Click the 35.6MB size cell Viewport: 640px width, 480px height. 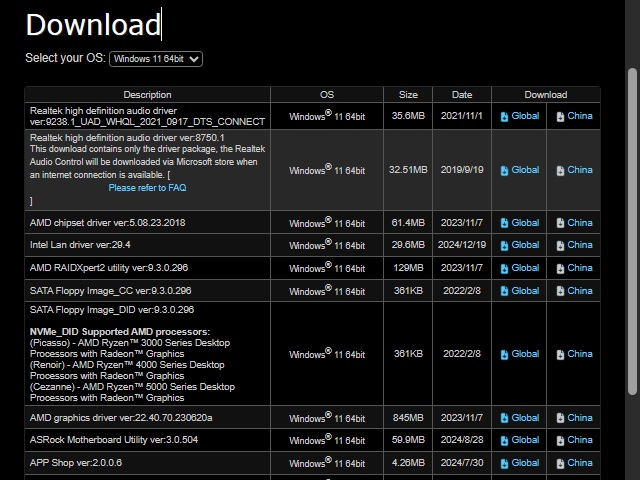point(408,116)
